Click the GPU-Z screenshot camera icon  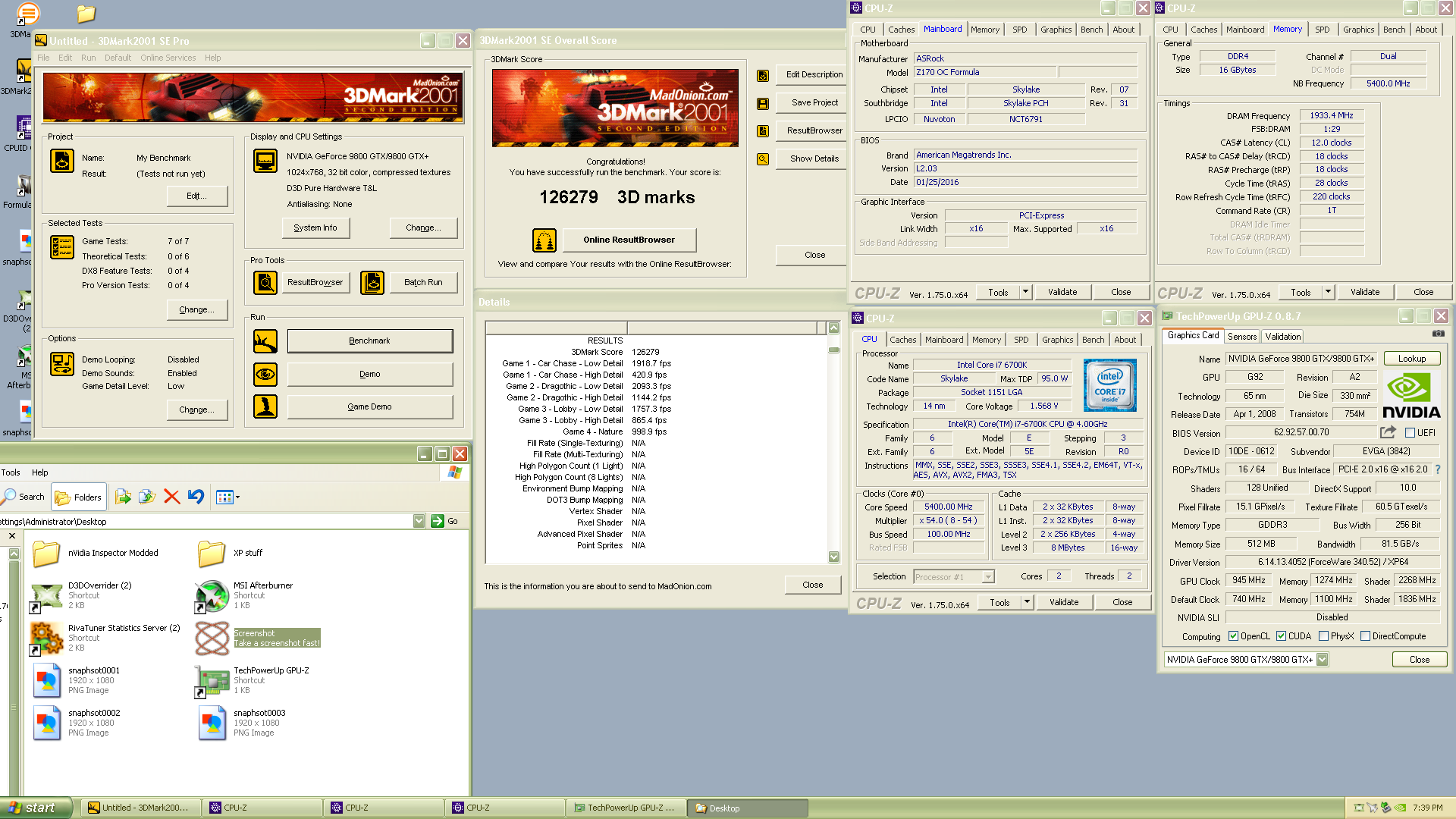pos(1438,334)
